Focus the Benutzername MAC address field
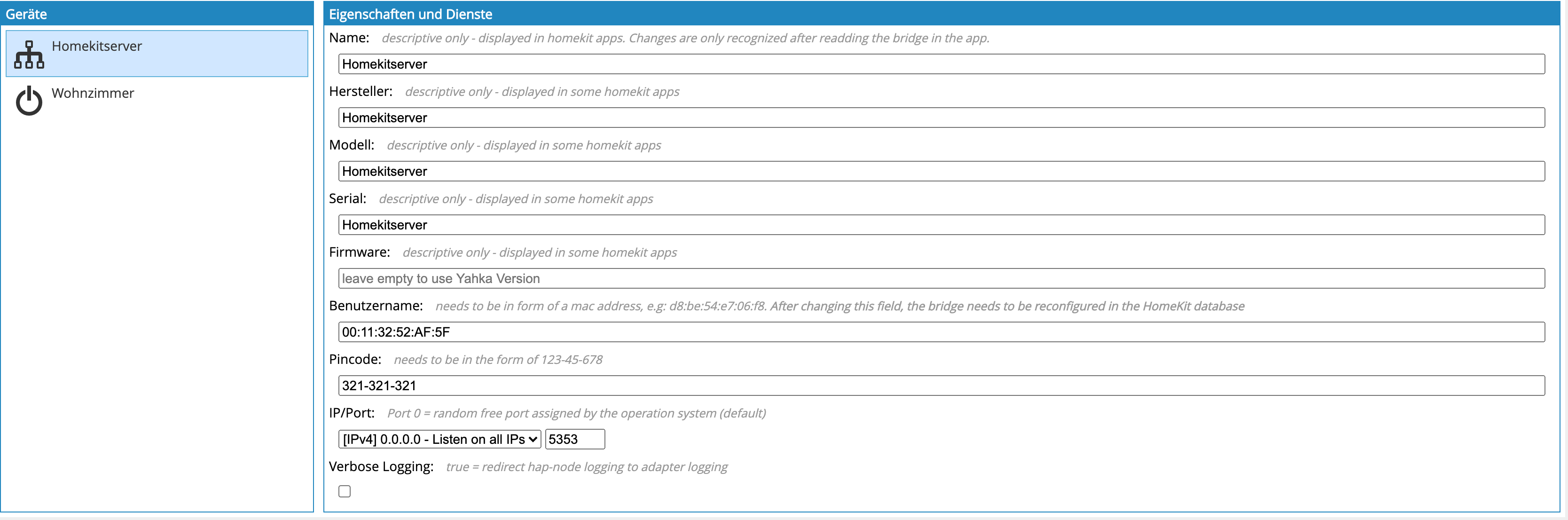 point(941,332)
